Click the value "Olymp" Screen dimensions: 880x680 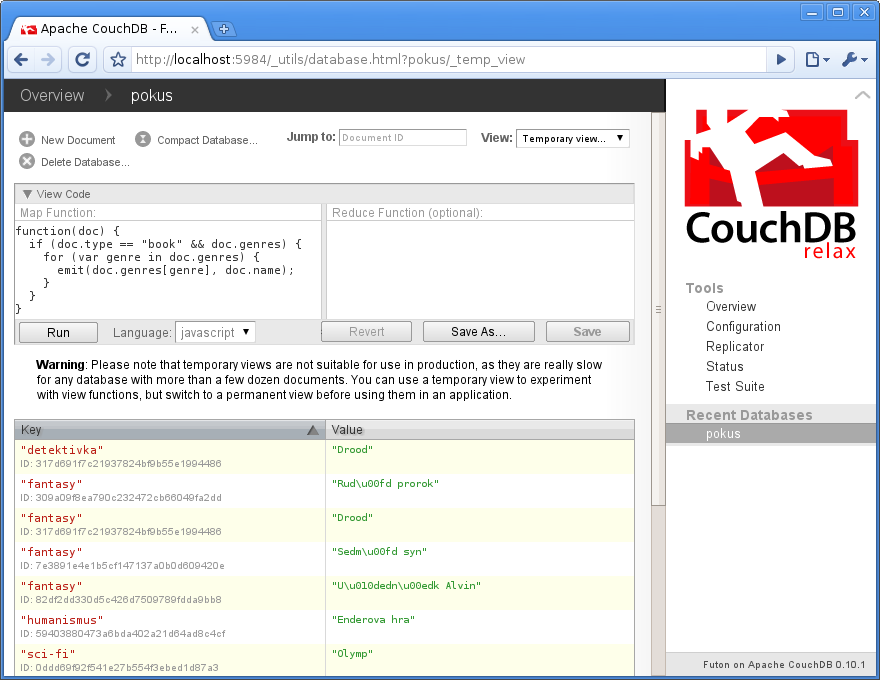(352, 654)
